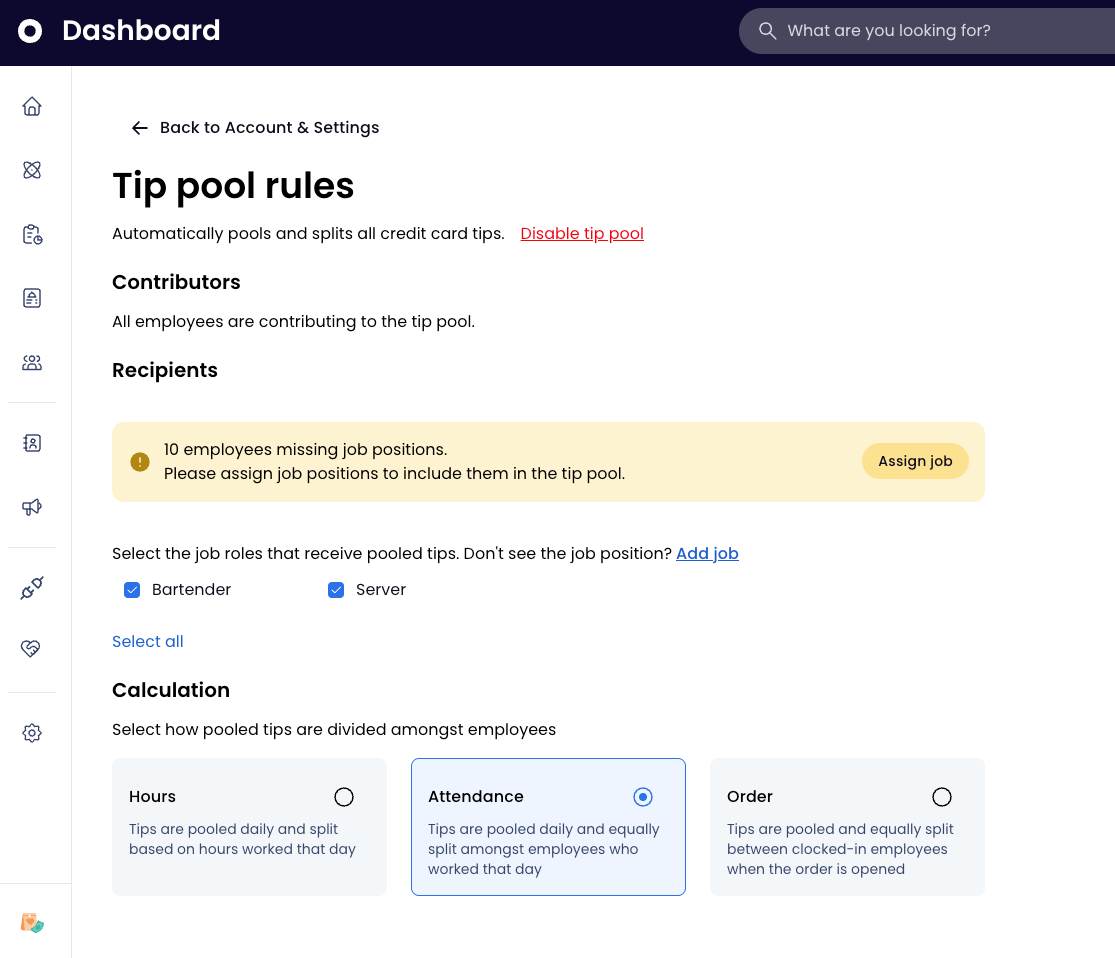This screenshot has height=958, width=1115.
Task: Click the handshake heart sidebar icon
Action: (x=32, y=649)
